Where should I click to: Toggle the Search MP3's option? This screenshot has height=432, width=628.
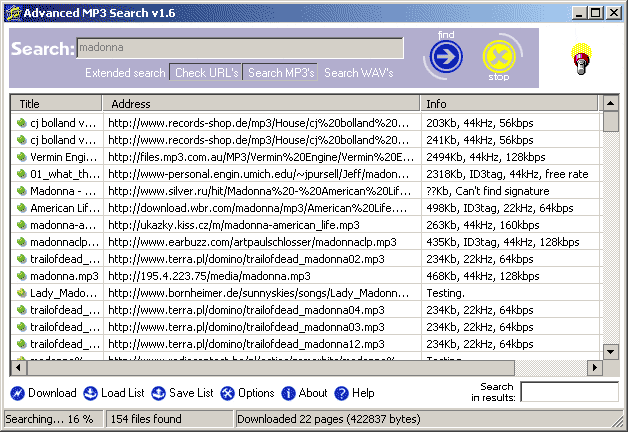click(x=281, y=72)
